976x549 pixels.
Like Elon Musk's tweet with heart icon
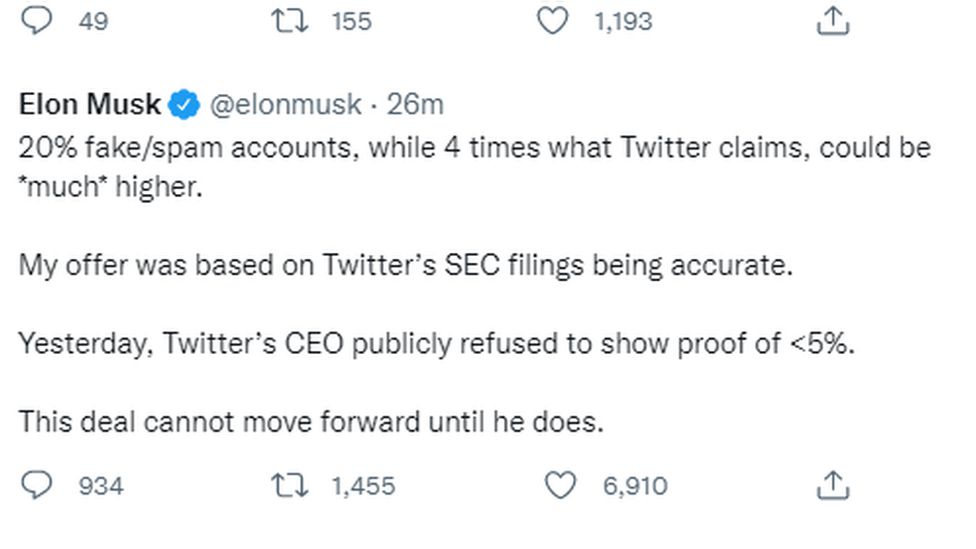coord(560,485)
